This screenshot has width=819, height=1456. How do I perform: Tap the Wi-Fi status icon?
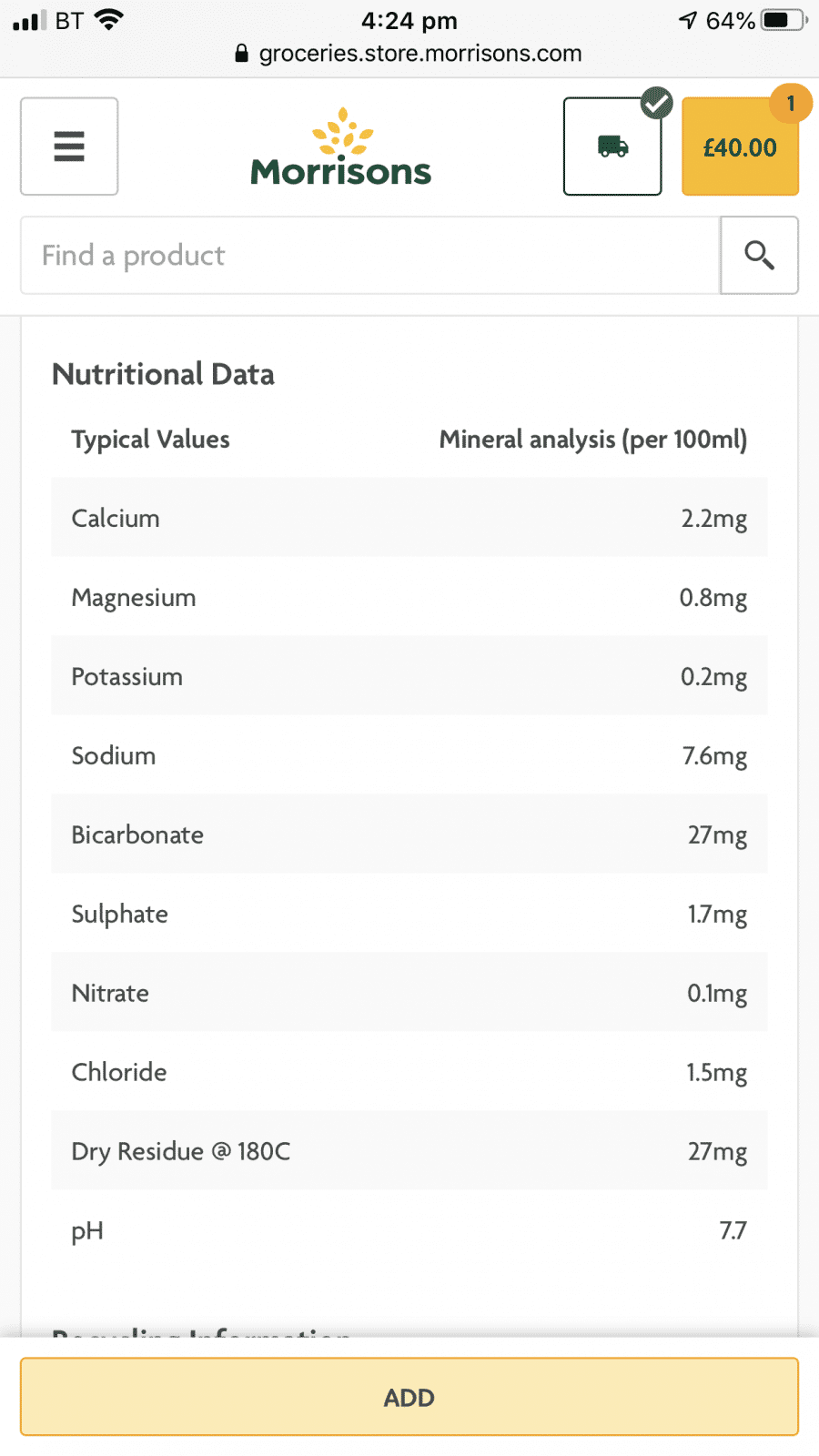tap(109, 20)
